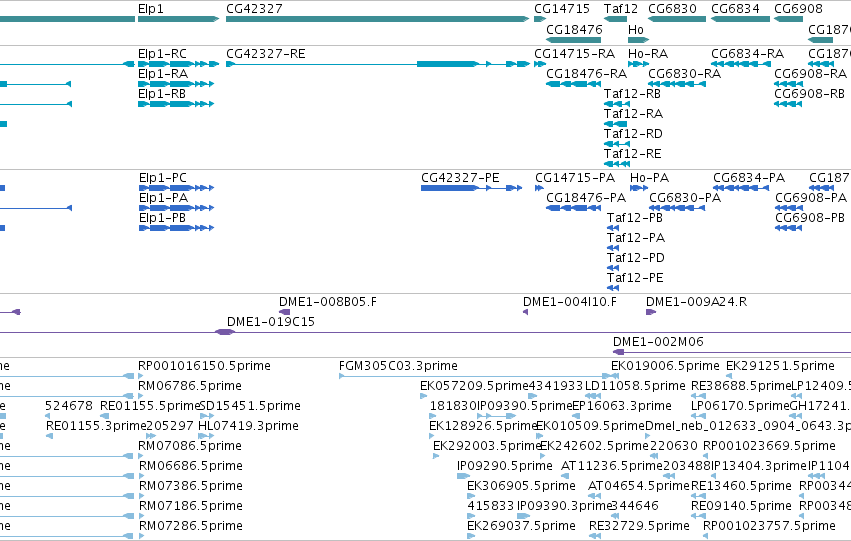Viewport: 851px width, 541px height.
Task: Click the EK291251.5prime EST
Action: click(729, 376)
